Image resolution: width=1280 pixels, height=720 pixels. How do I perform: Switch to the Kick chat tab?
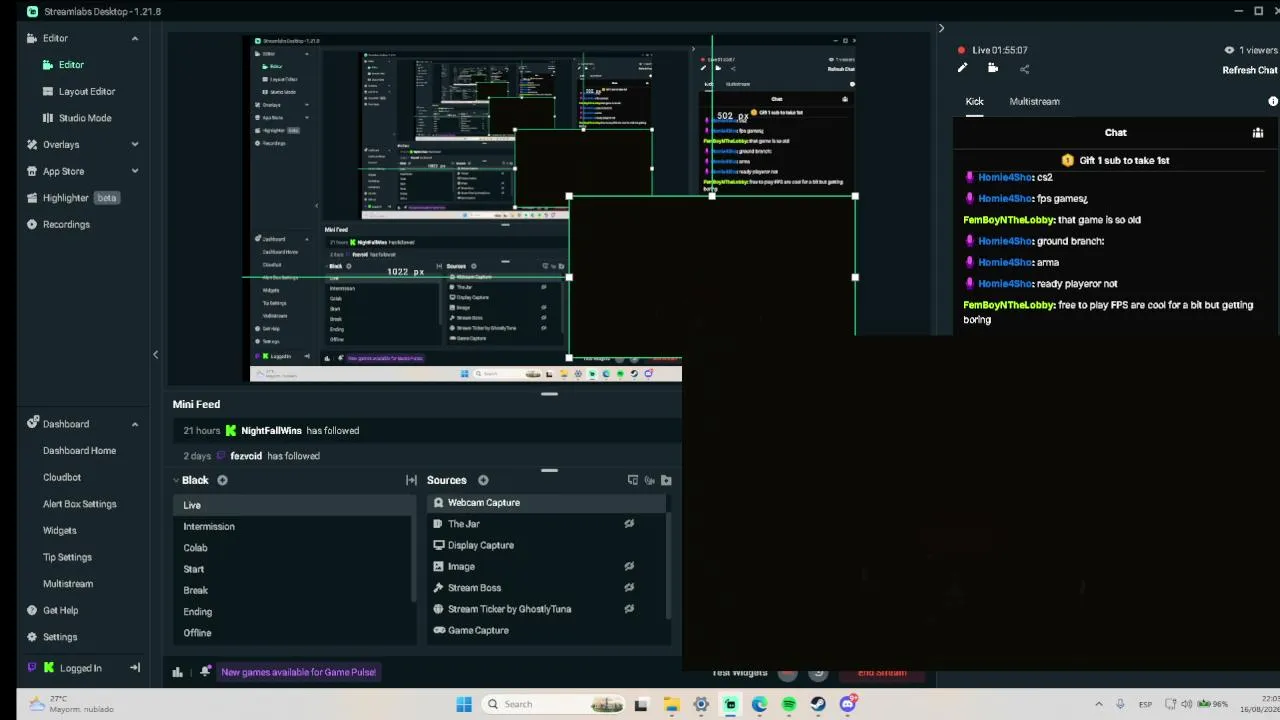click(974, 102)
